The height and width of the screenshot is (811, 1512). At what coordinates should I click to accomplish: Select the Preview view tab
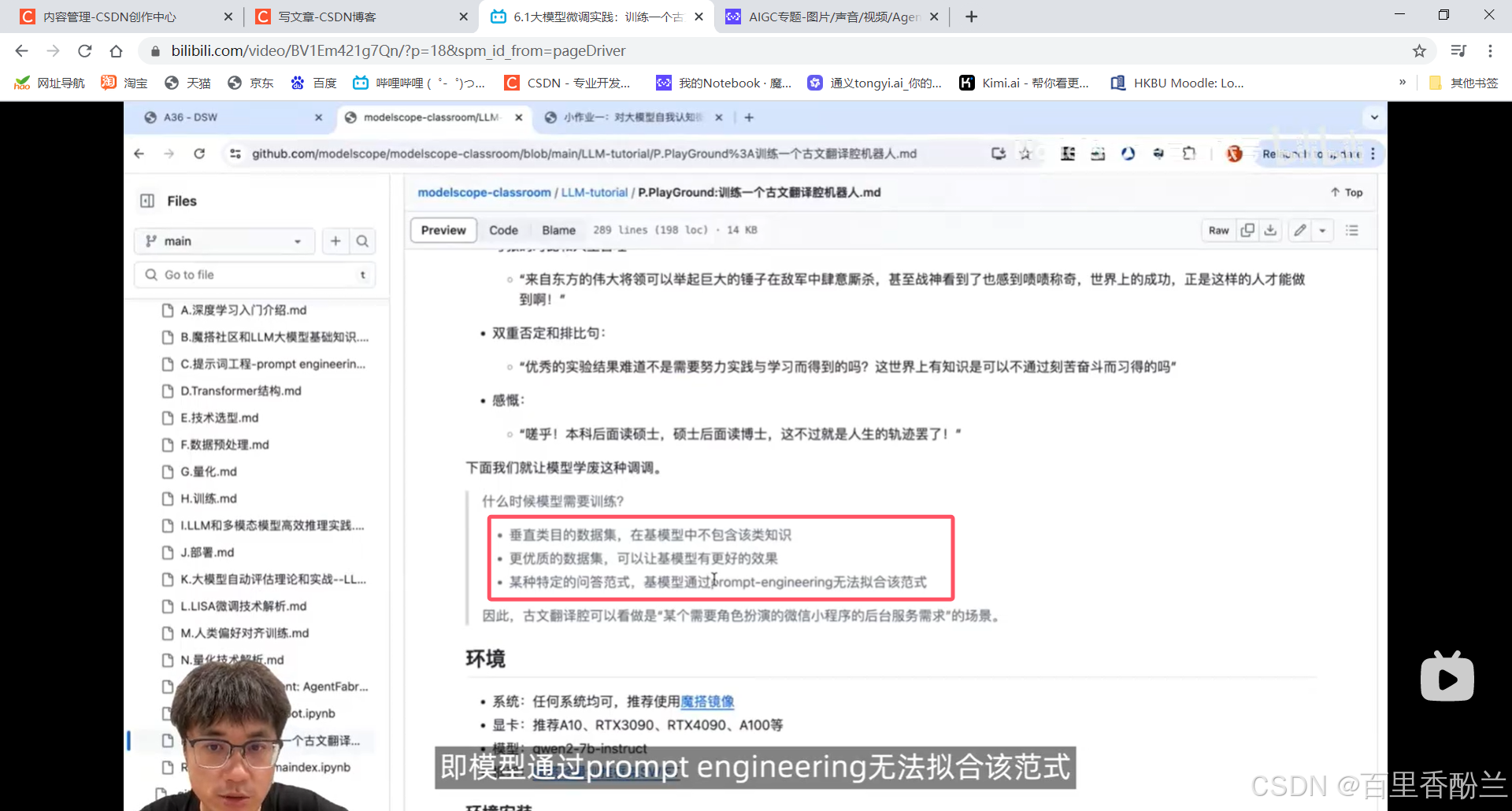click(443, 230)
